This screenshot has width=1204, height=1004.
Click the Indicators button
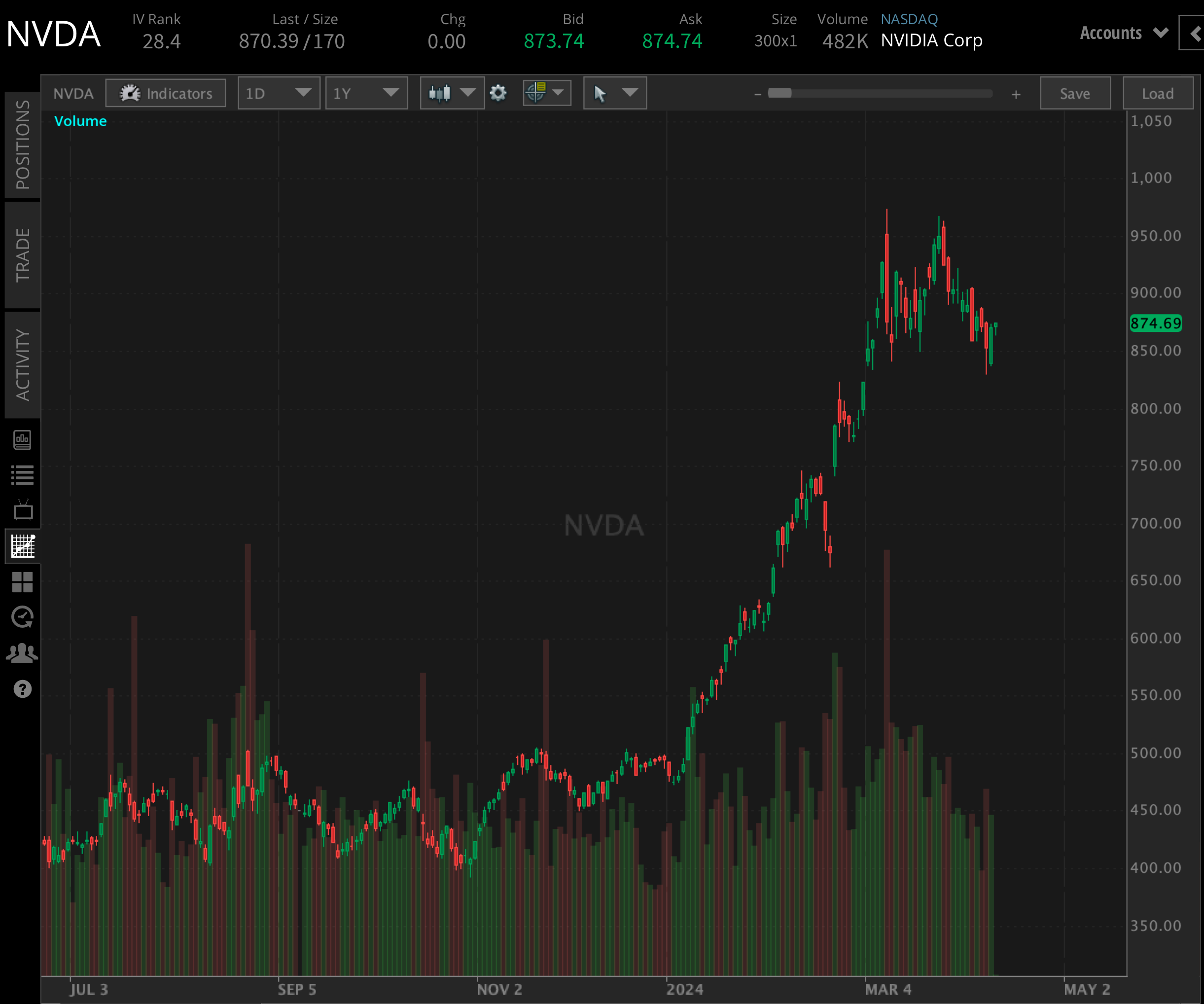pos(165,93)
